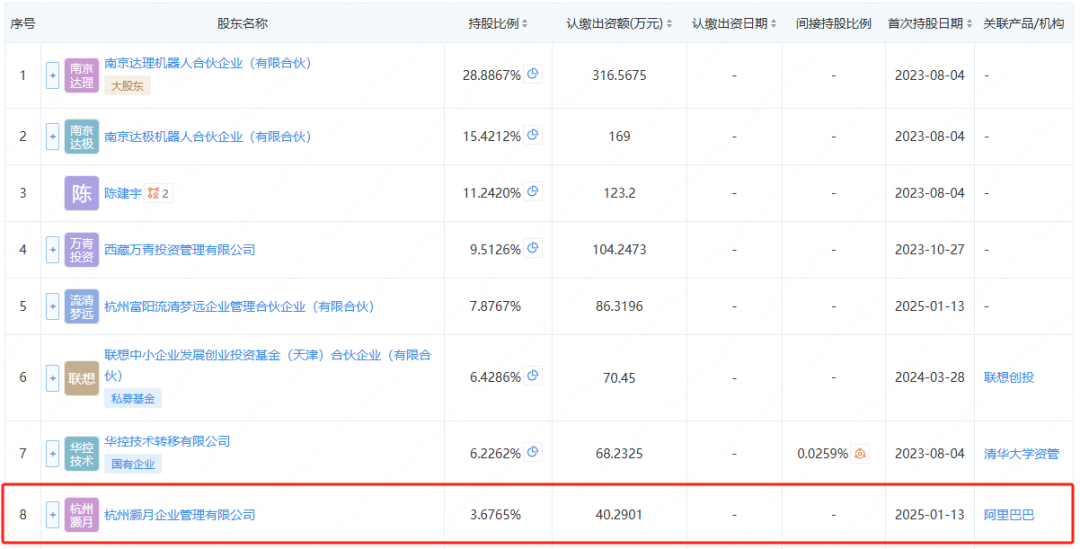
Task: Click the indirect holding icon beside 0.0259%
Action: point(860,454)
